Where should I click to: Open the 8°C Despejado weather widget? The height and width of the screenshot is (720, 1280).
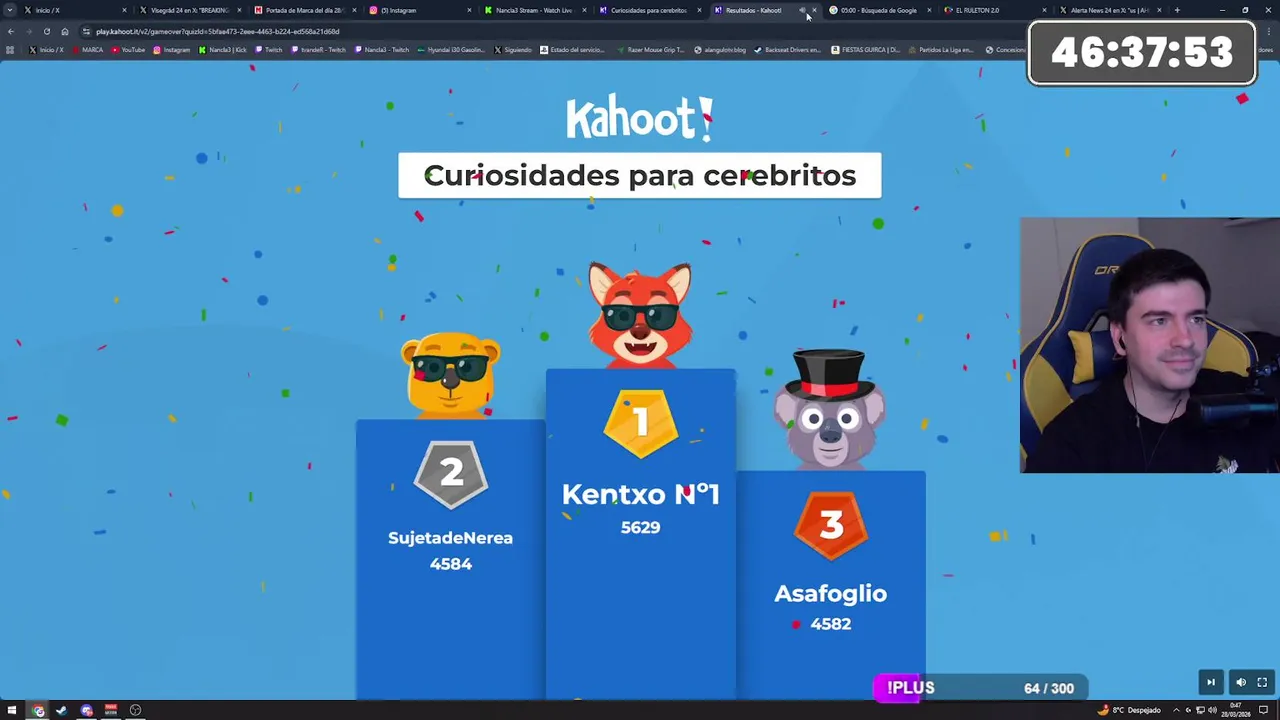tap(1131, 710)
